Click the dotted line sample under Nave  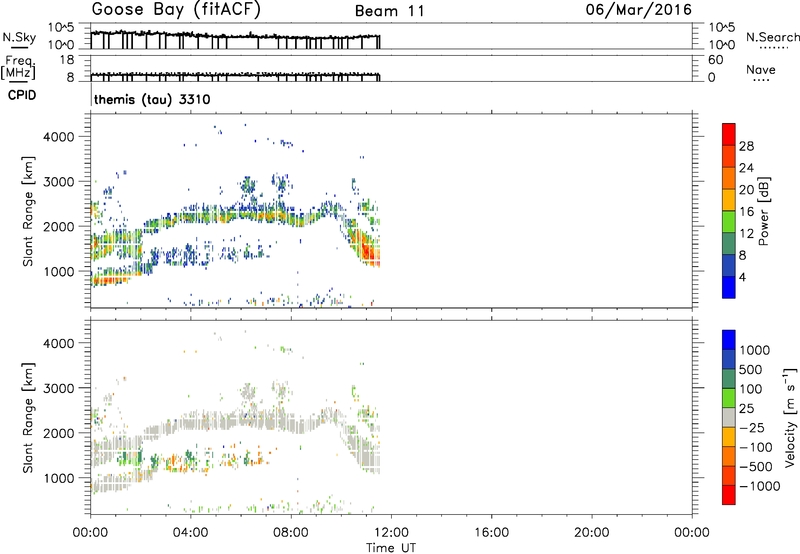point(761,81)
